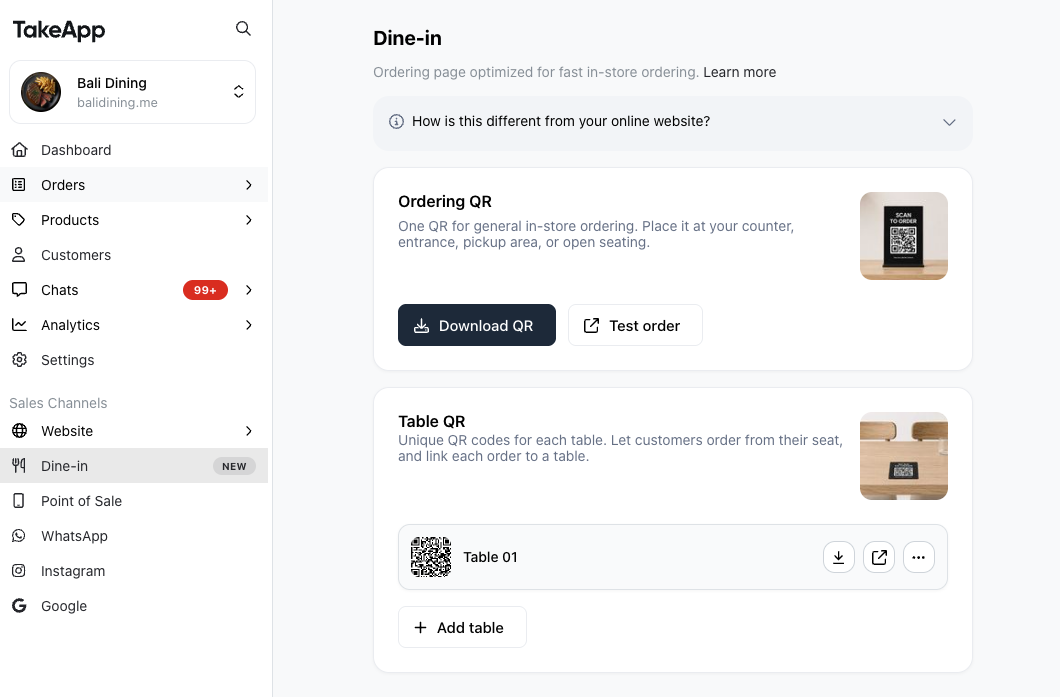Download the Table 01 QR code
Image resolution: width=1060 pixels, height=697 pixels.
point(839,557)
